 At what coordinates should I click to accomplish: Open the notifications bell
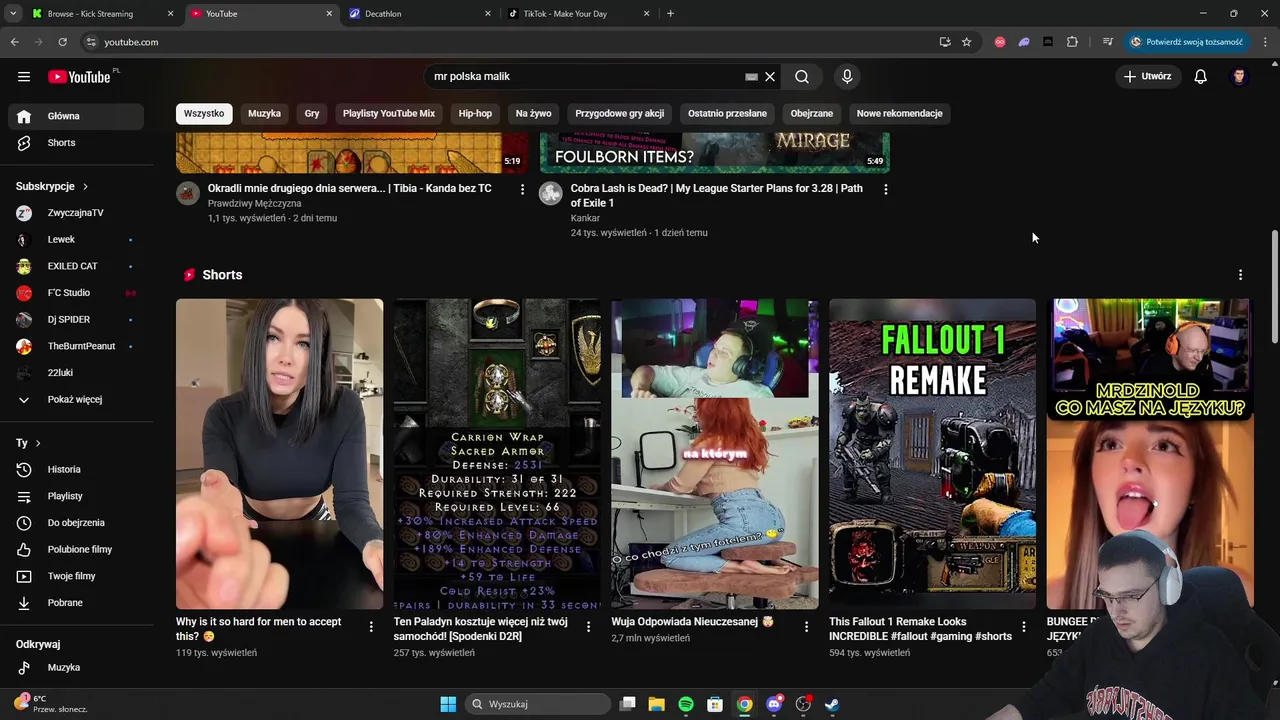tap(1201, 76)
